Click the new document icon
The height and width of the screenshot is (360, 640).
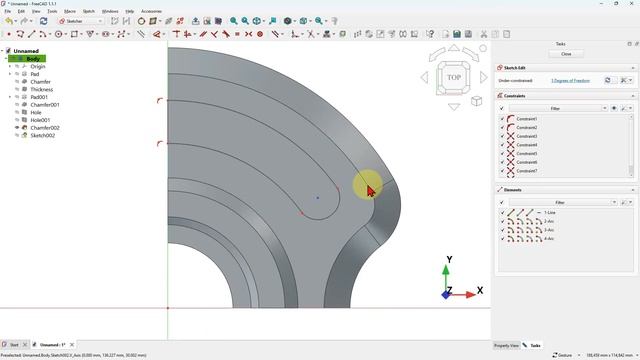[445, 34]
